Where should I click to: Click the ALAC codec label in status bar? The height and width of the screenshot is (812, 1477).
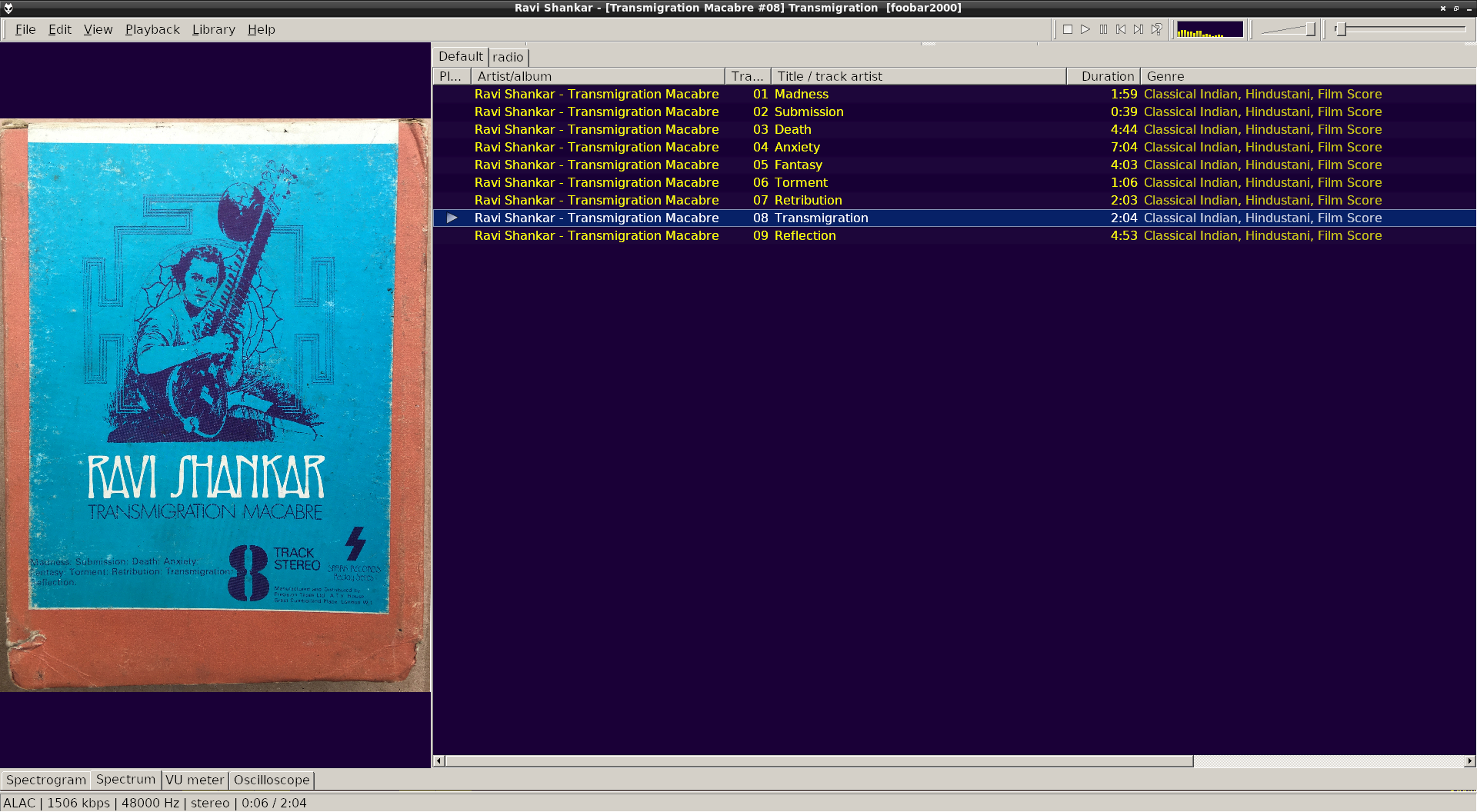[19, 803]
